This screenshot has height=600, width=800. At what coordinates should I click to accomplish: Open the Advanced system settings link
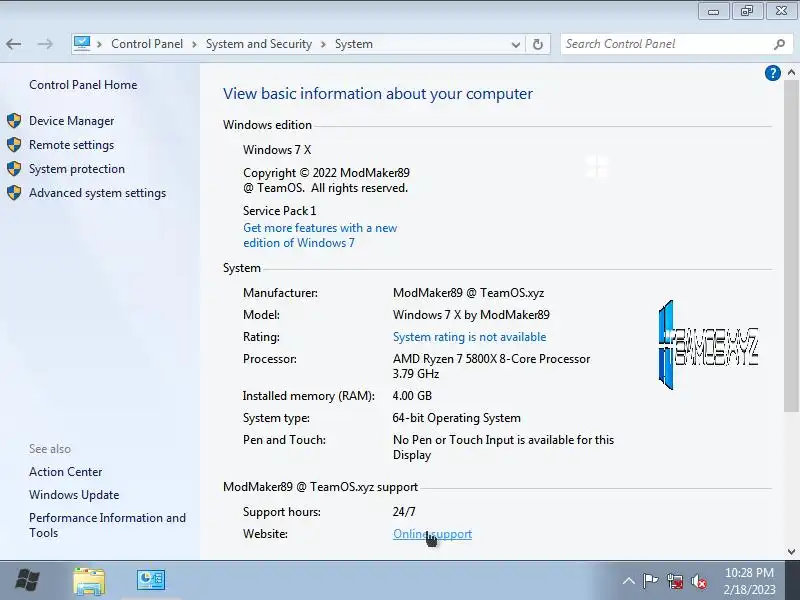click(97, 193)
